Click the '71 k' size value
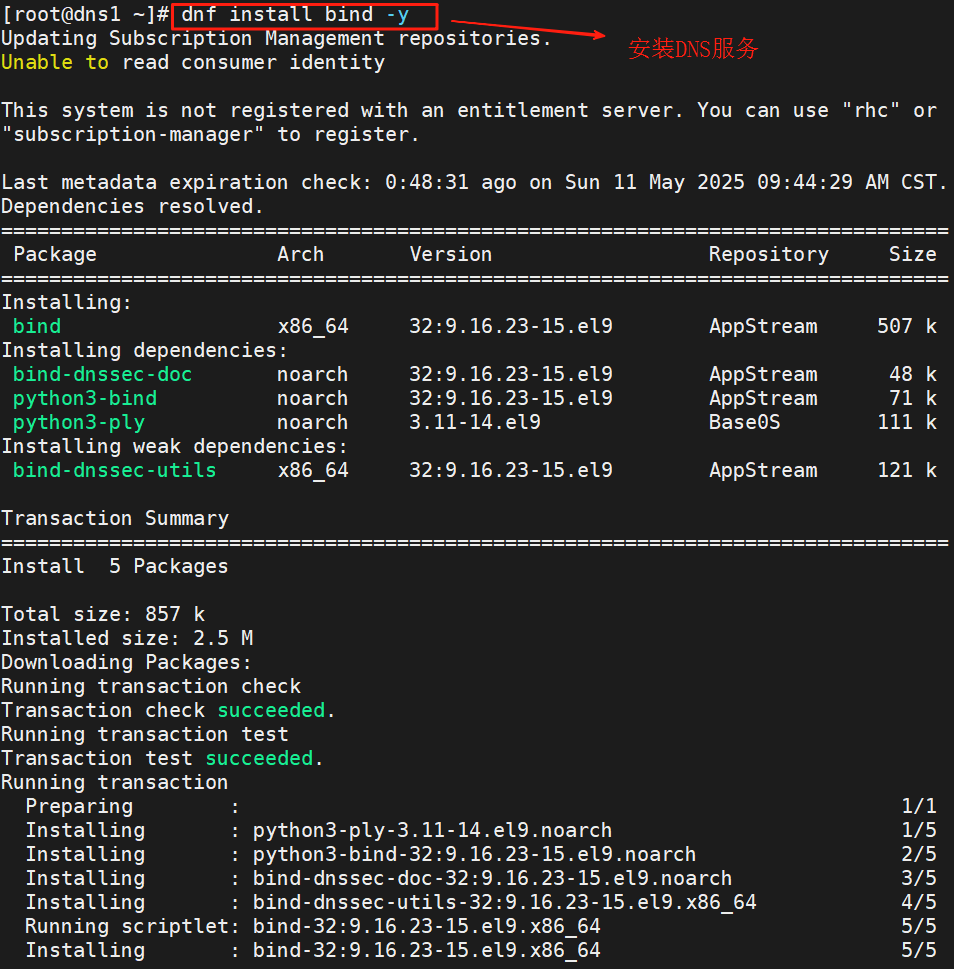The width and height of the screenshot is (954, 969). pyautogui.click(x=913, y=399)
